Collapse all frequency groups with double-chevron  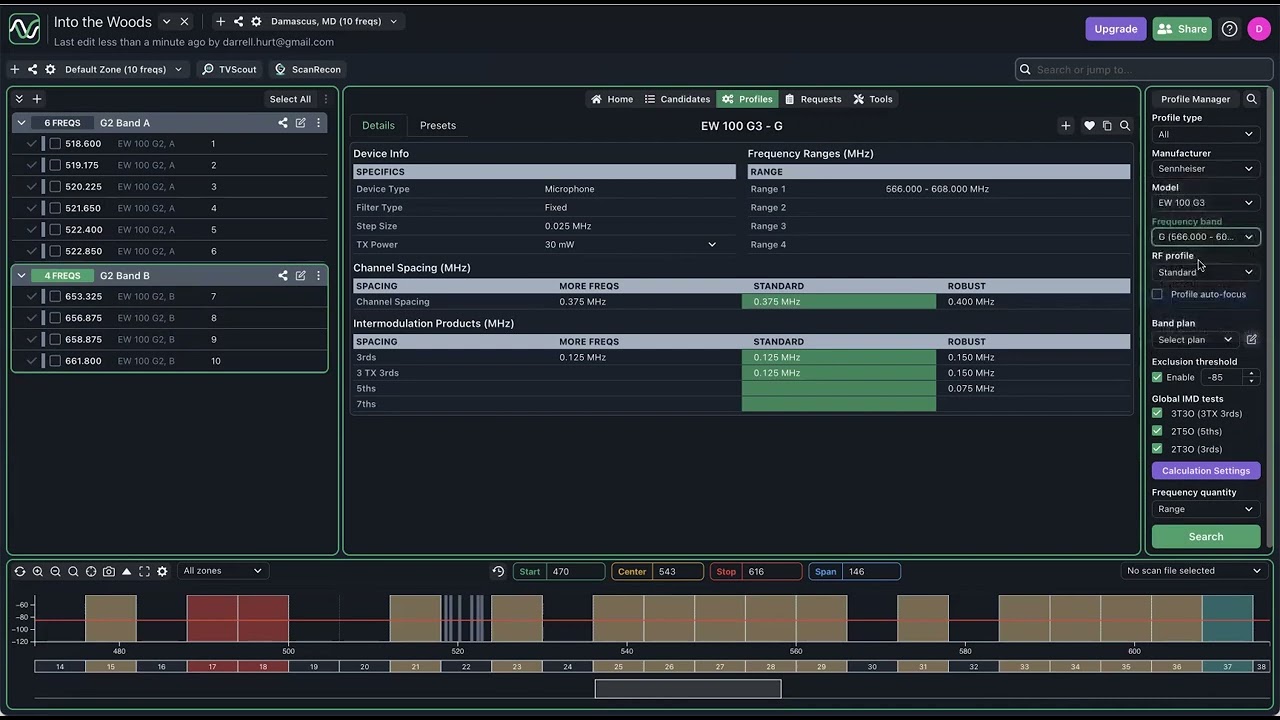pos(19,99)
